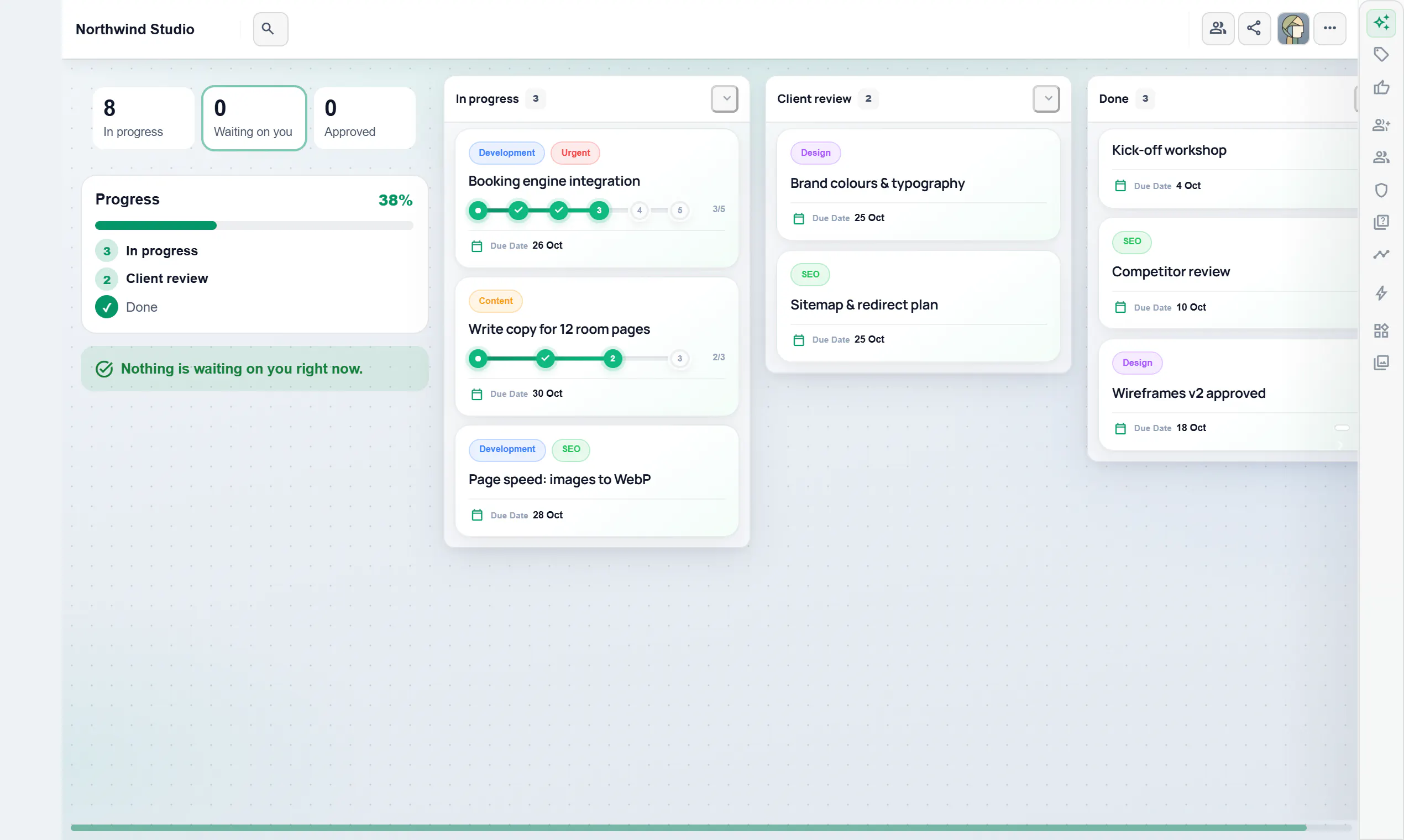The height and width of the screenshot is (840, 1404).
Task: Open the Page speed: images to WebP card
Action: pos(597,481)
